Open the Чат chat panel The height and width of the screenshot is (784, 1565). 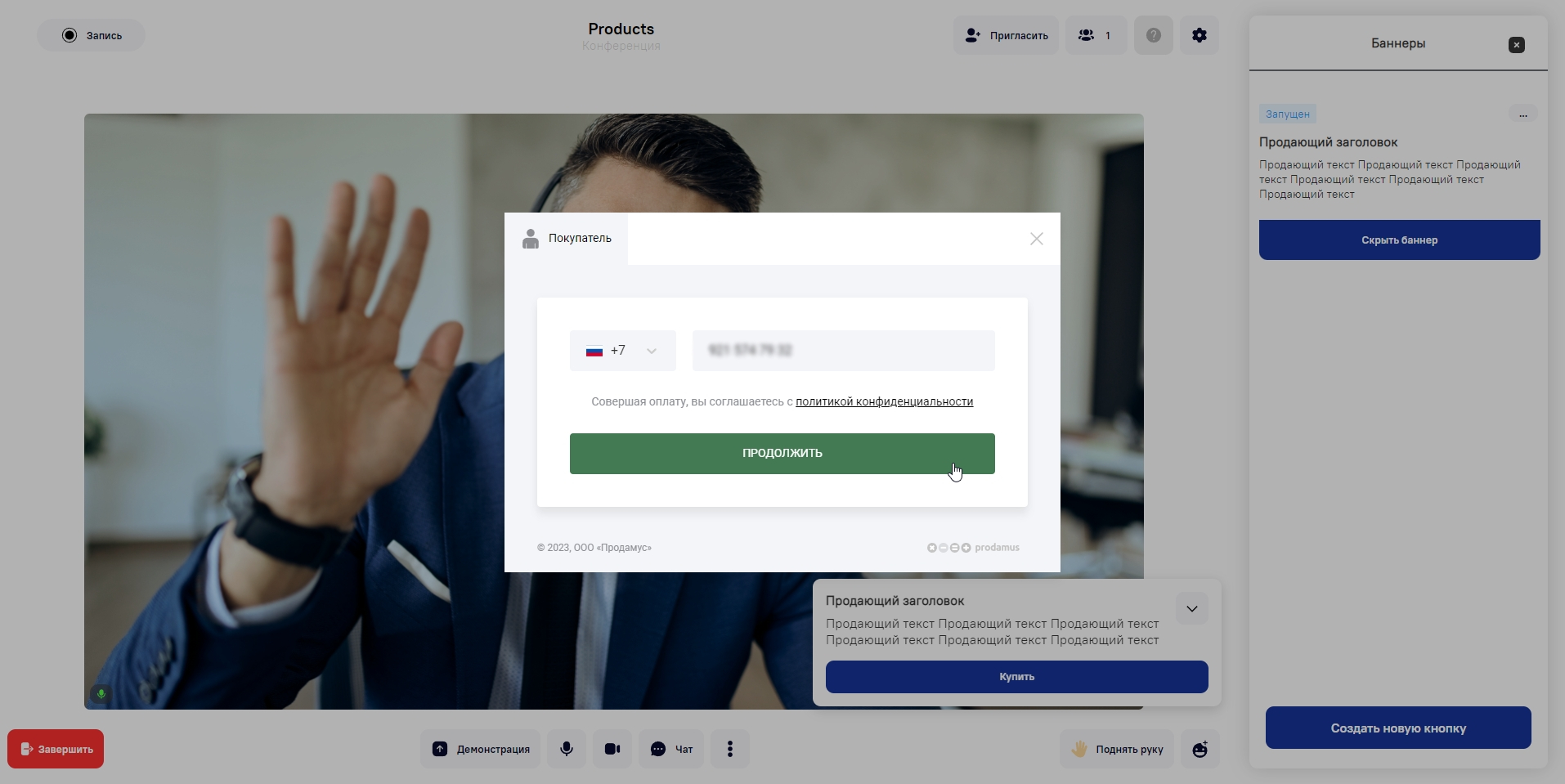[671, 749]
